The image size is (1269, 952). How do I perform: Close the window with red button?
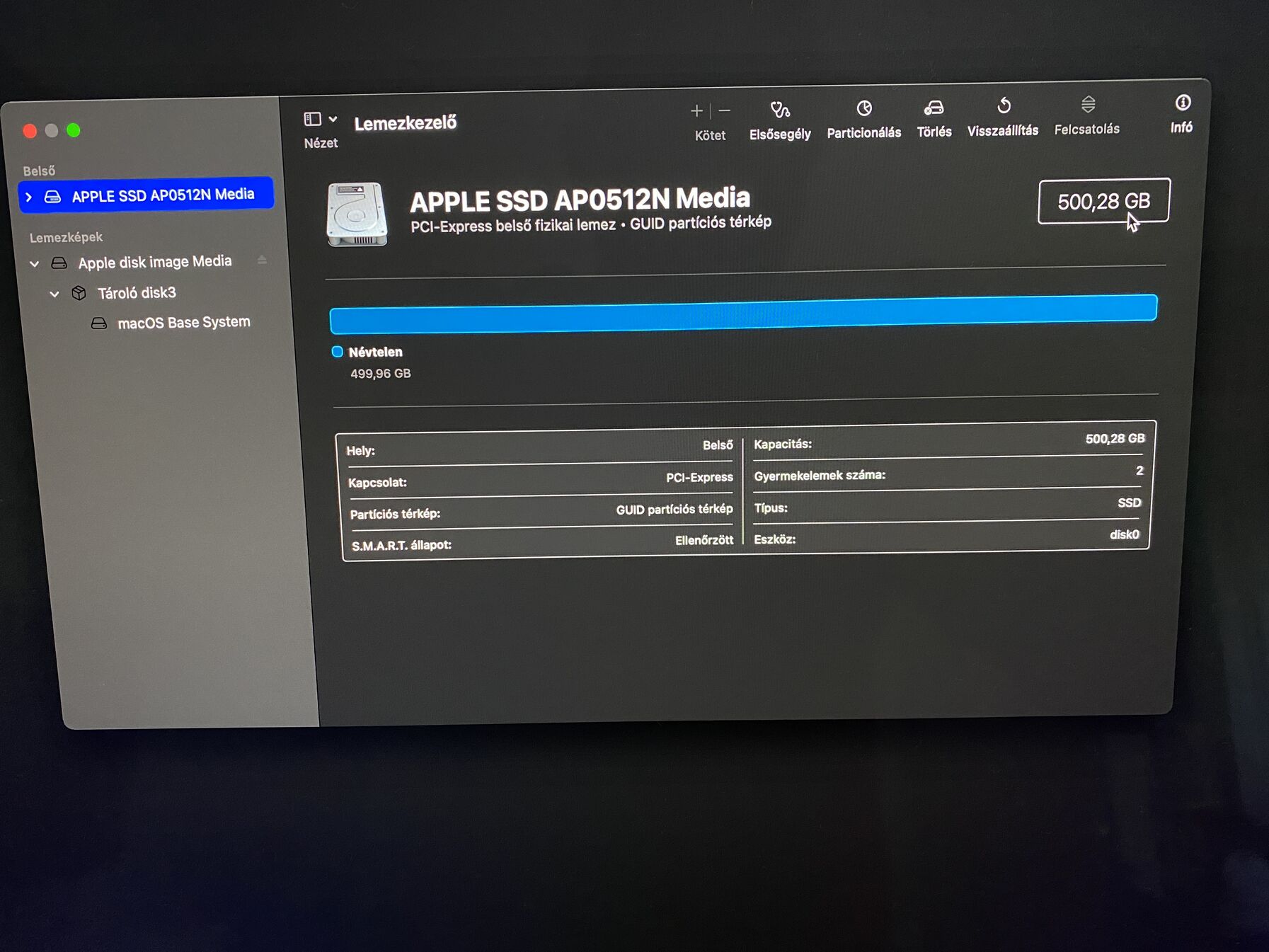[x=30, y=131]
